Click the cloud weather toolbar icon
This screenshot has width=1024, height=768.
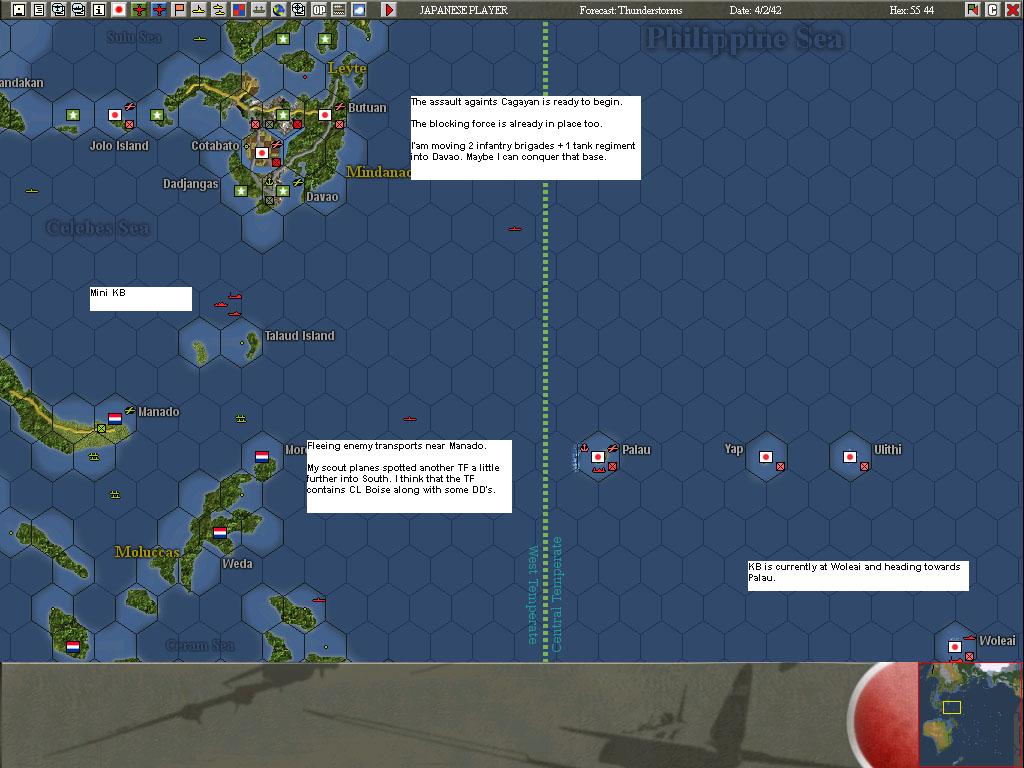(x=359, y=10)
